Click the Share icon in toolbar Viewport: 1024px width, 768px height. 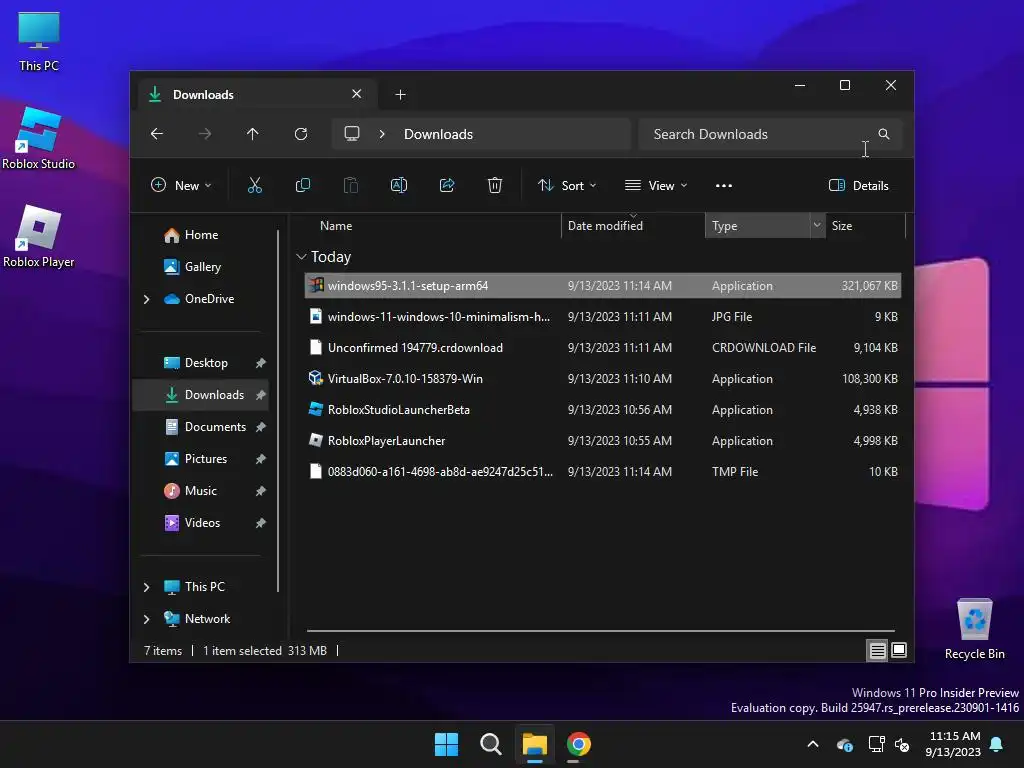coord(447,185)
